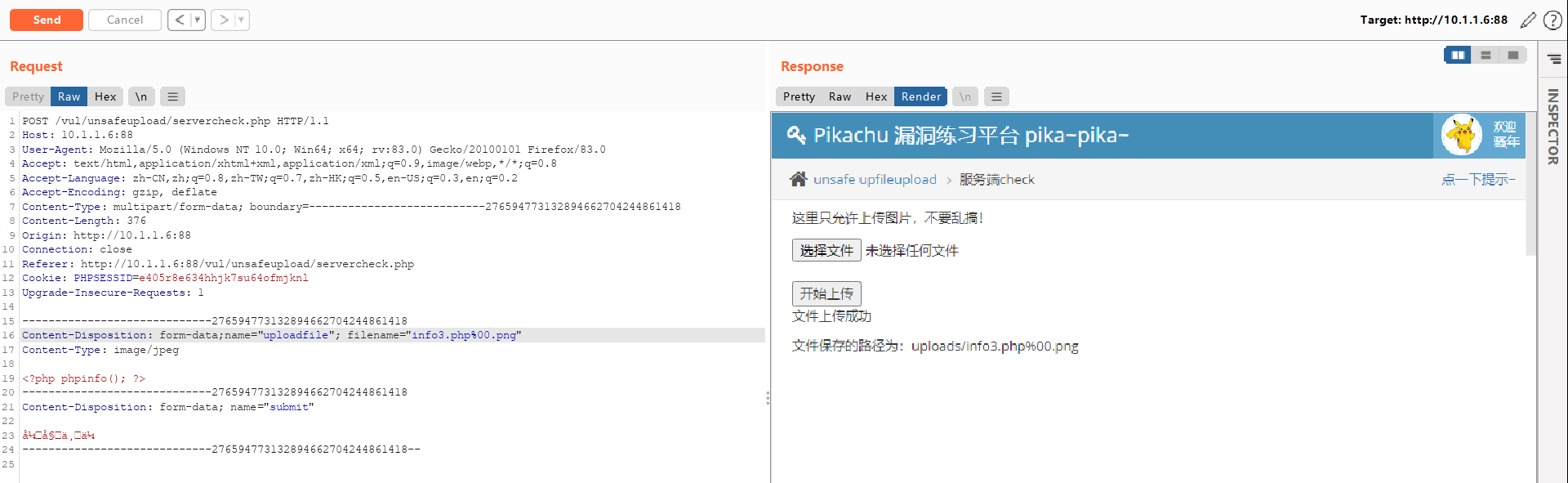Image resolution: width=1568 pixels, height=483 pixels.
Task: Go to next request with forward arrow
Action: 223,20
